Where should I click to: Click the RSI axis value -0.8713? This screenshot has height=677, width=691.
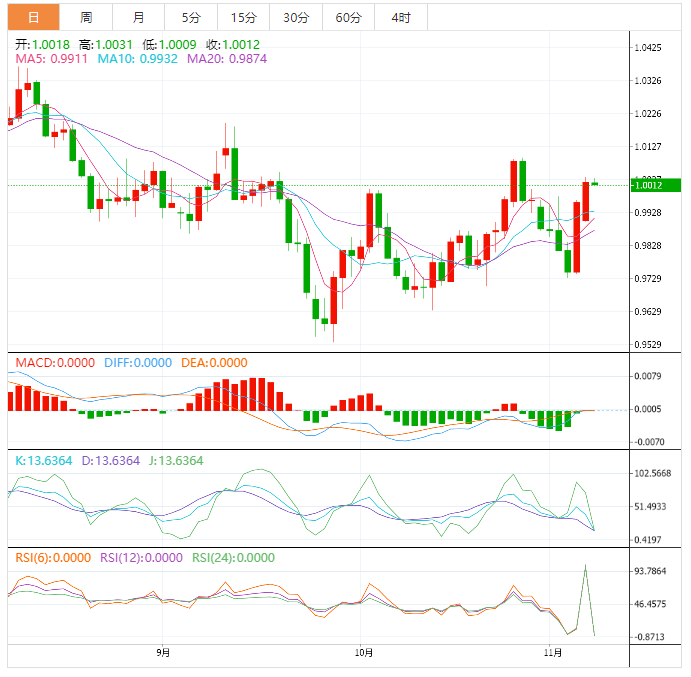649,637
